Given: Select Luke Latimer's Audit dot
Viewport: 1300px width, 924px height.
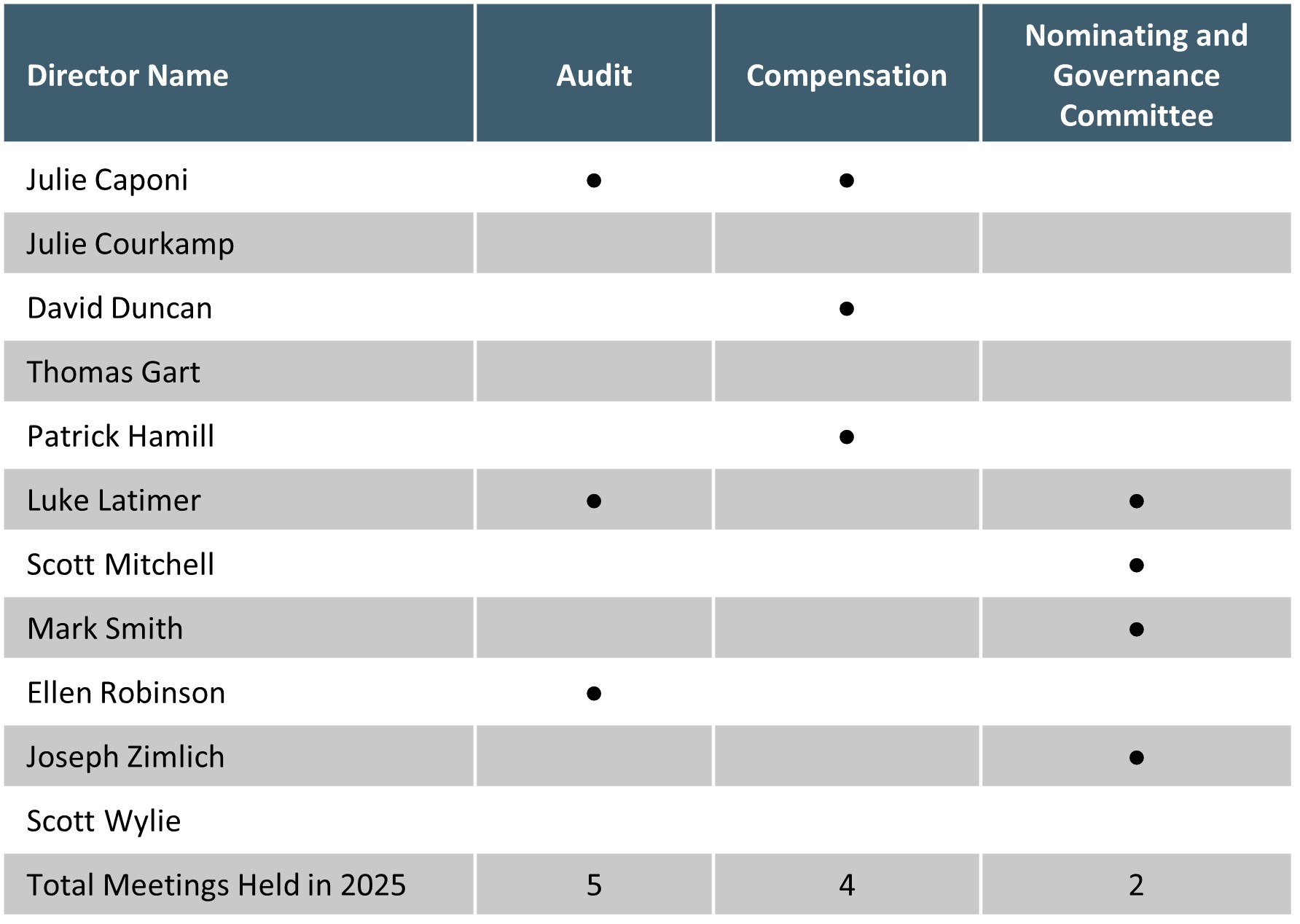Looking at the screenshot, I should coord(594,501).
